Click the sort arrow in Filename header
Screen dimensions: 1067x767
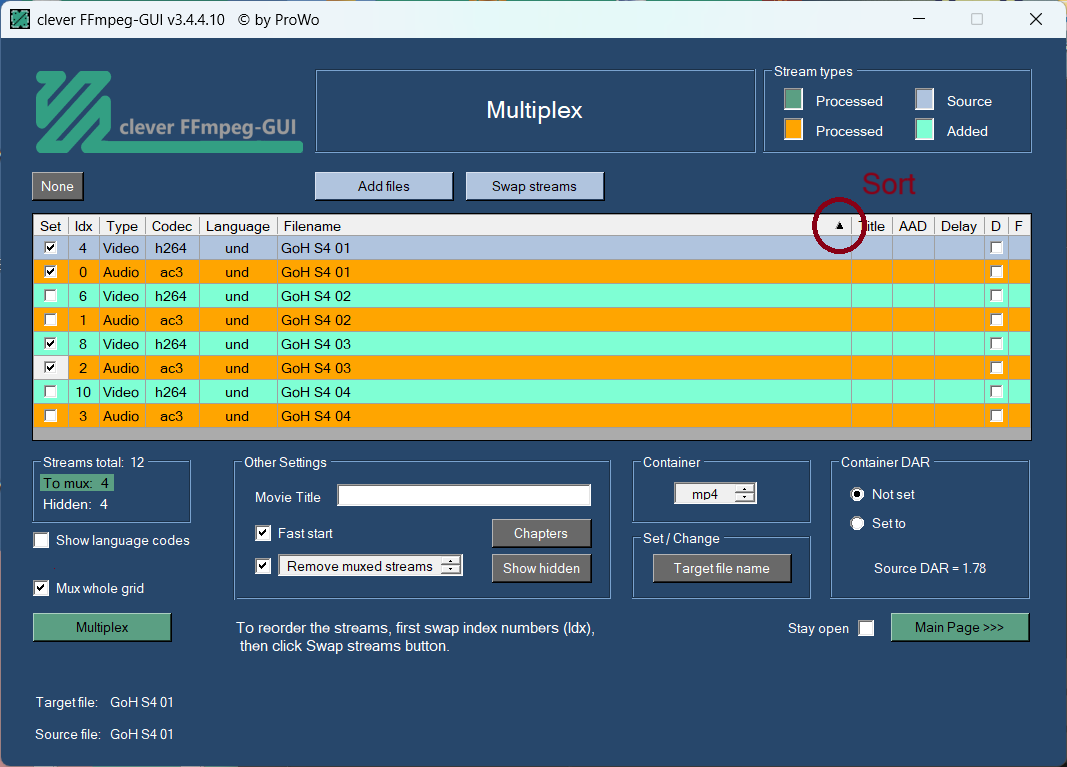pyautogui.click(x=839, y=226)
